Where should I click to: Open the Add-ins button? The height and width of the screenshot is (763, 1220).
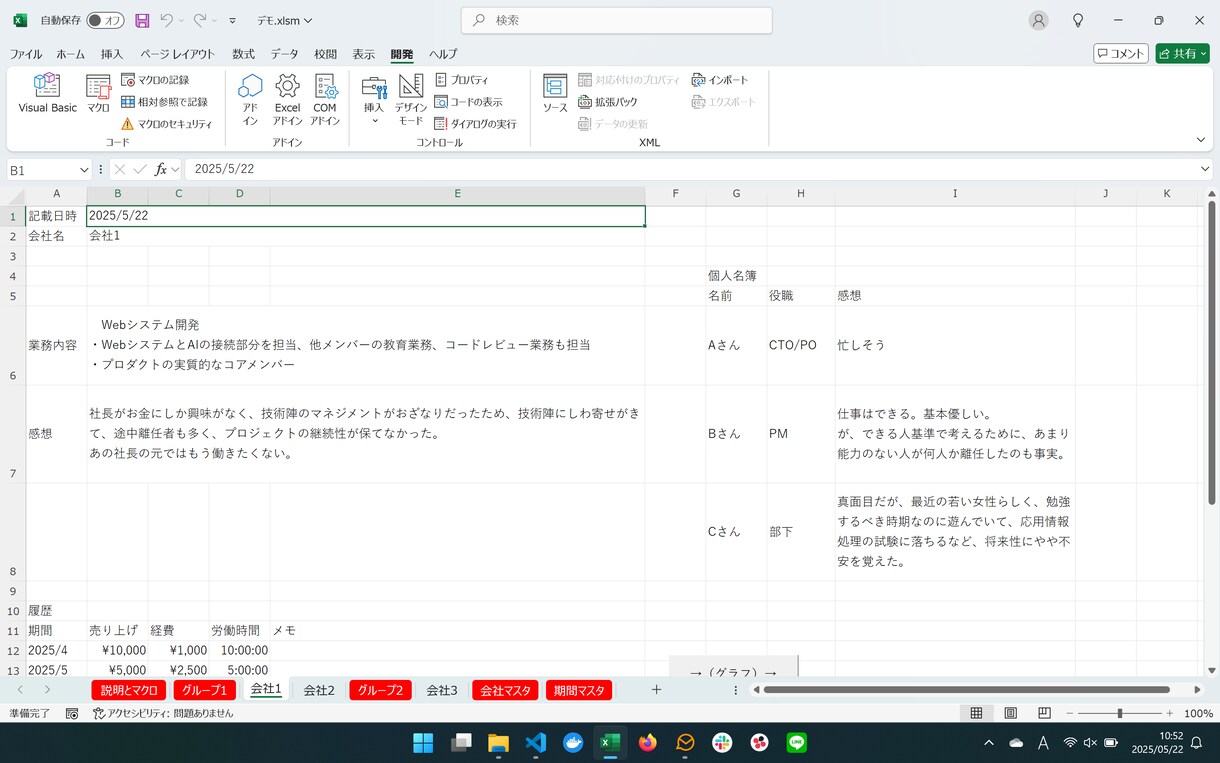click(x=250, y=100)
